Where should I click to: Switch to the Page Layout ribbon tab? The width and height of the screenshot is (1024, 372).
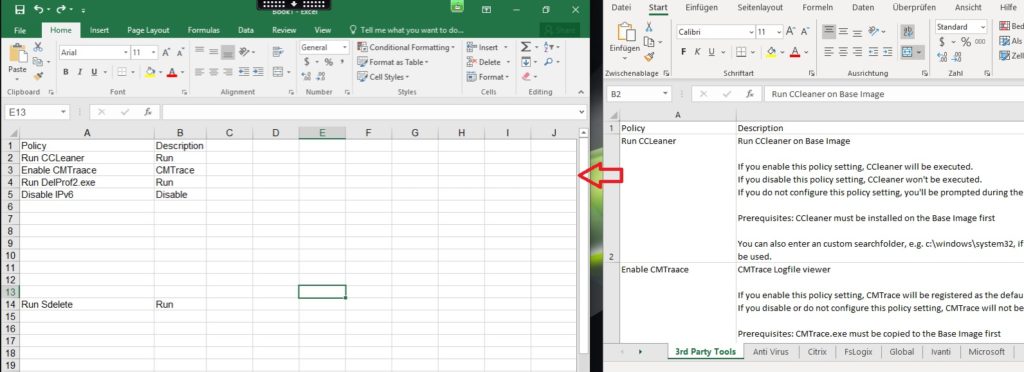tap(148, 30)
